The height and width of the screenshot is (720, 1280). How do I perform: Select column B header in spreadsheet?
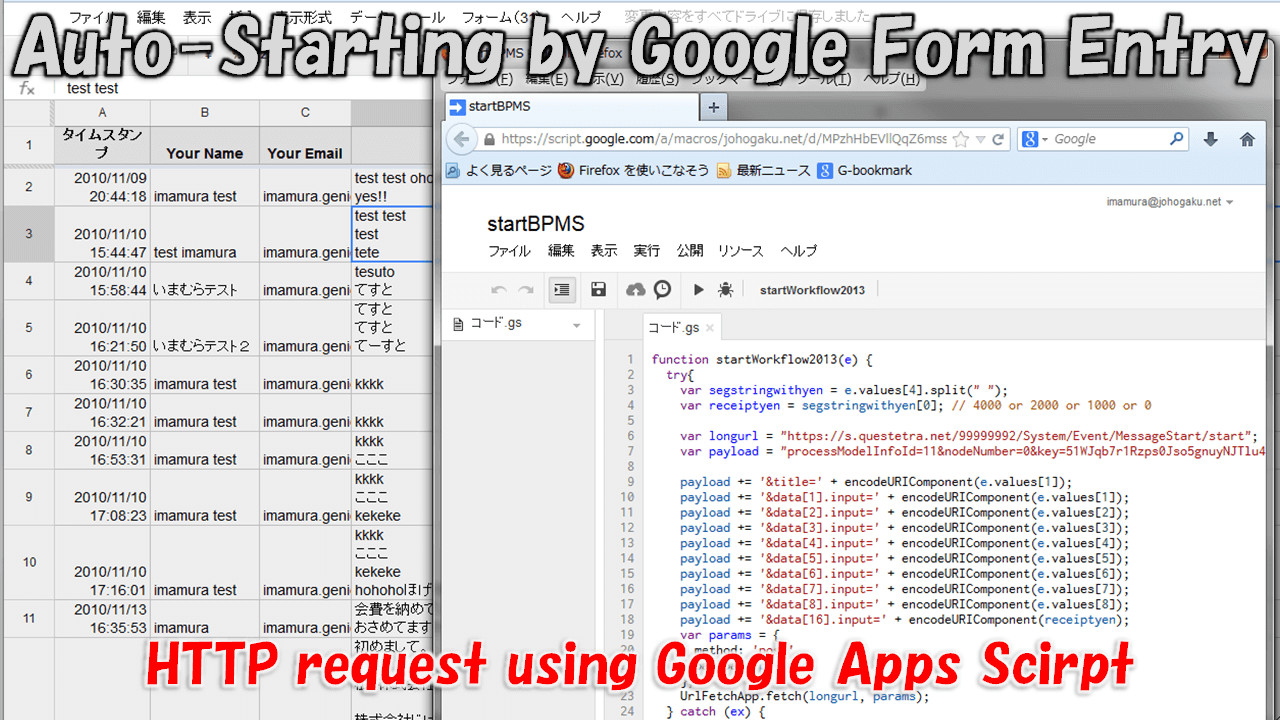point(205,113)
